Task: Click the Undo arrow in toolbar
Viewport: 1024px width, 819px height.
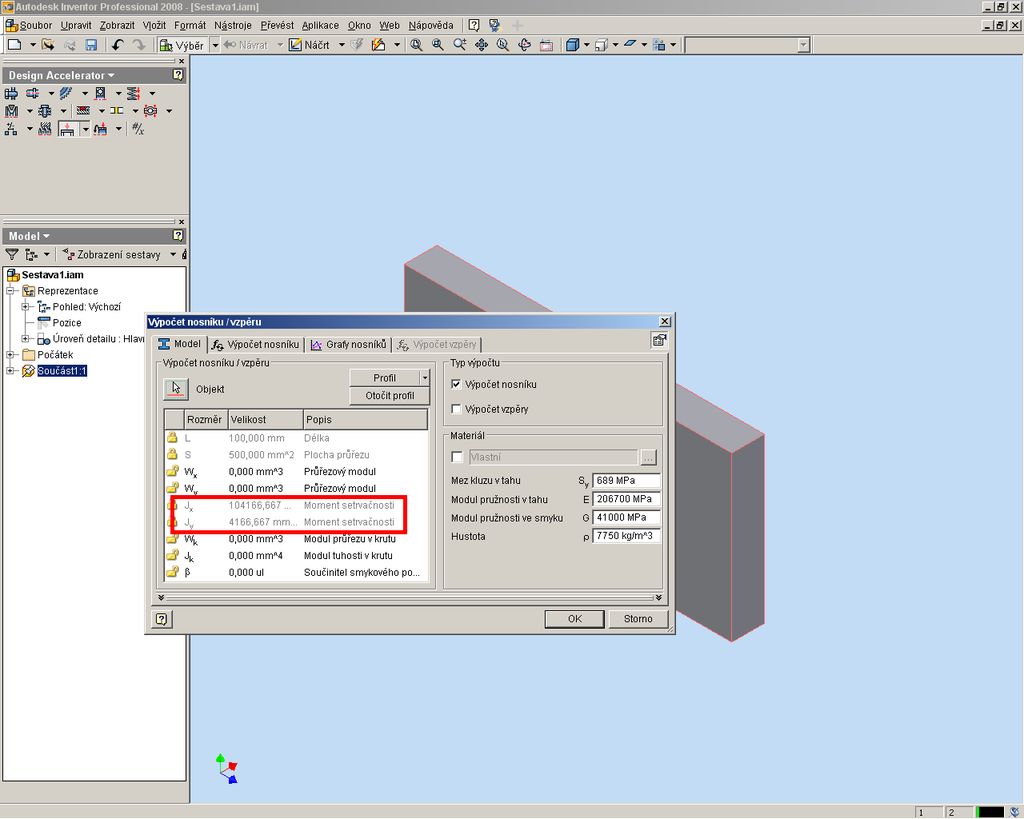Action: click(118, 45)
